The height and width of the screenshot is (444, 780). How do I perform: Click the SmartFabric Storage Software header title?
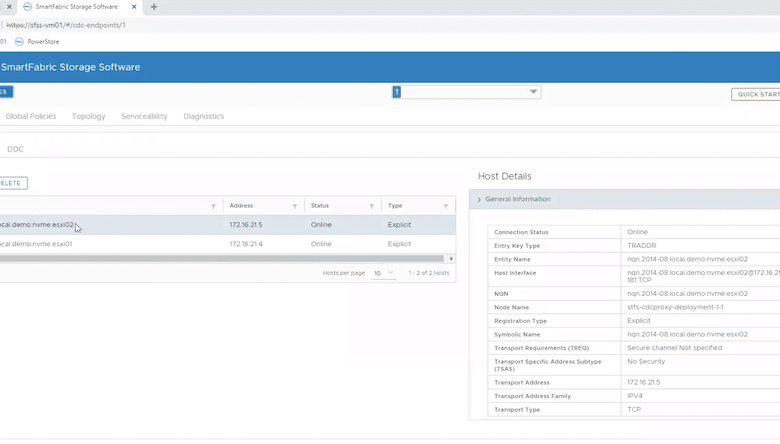[x=71, y=67]
